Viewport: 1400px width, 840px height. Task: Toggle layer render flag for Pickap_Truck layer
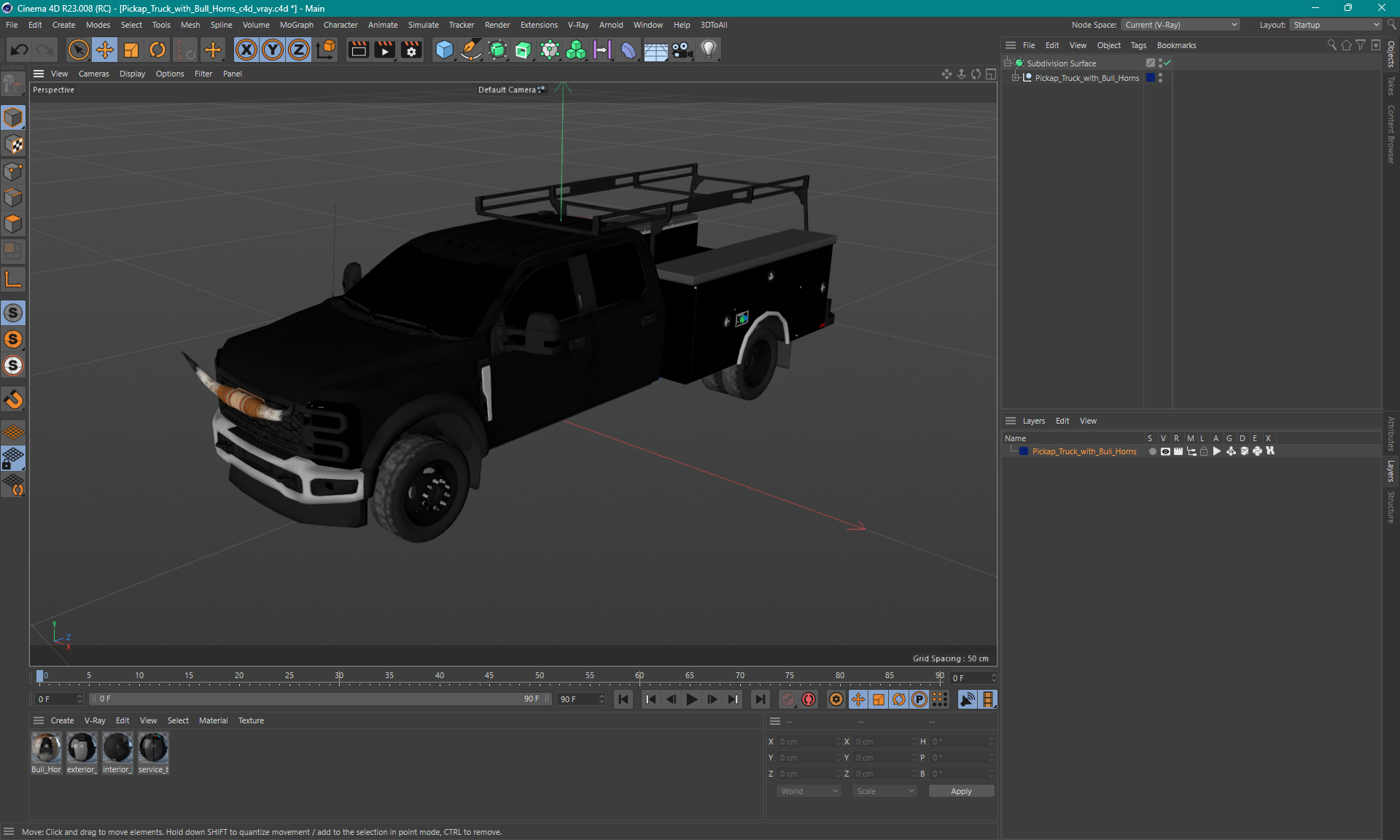[1178, 451]
